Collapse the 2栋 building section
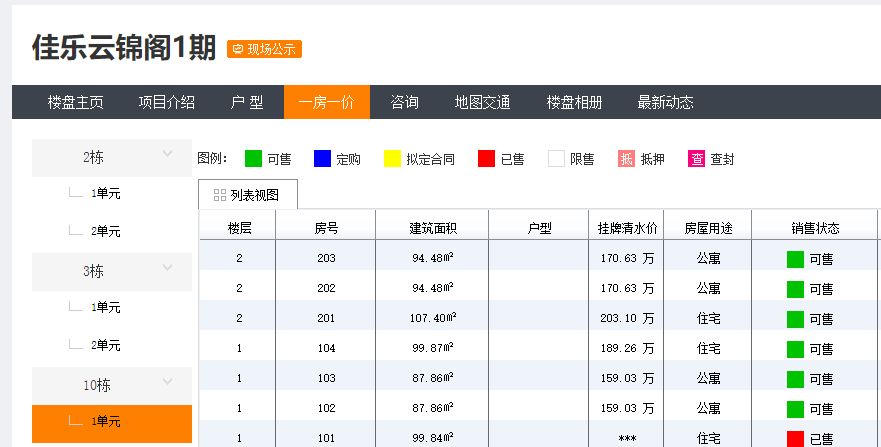This screenshot has height=447, width=881. 168,155
